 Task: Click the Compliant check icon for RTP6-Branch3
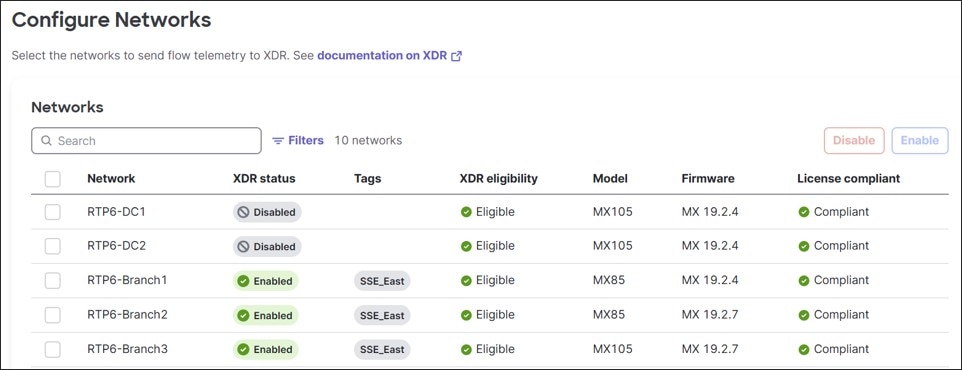(x=804, y=349)
